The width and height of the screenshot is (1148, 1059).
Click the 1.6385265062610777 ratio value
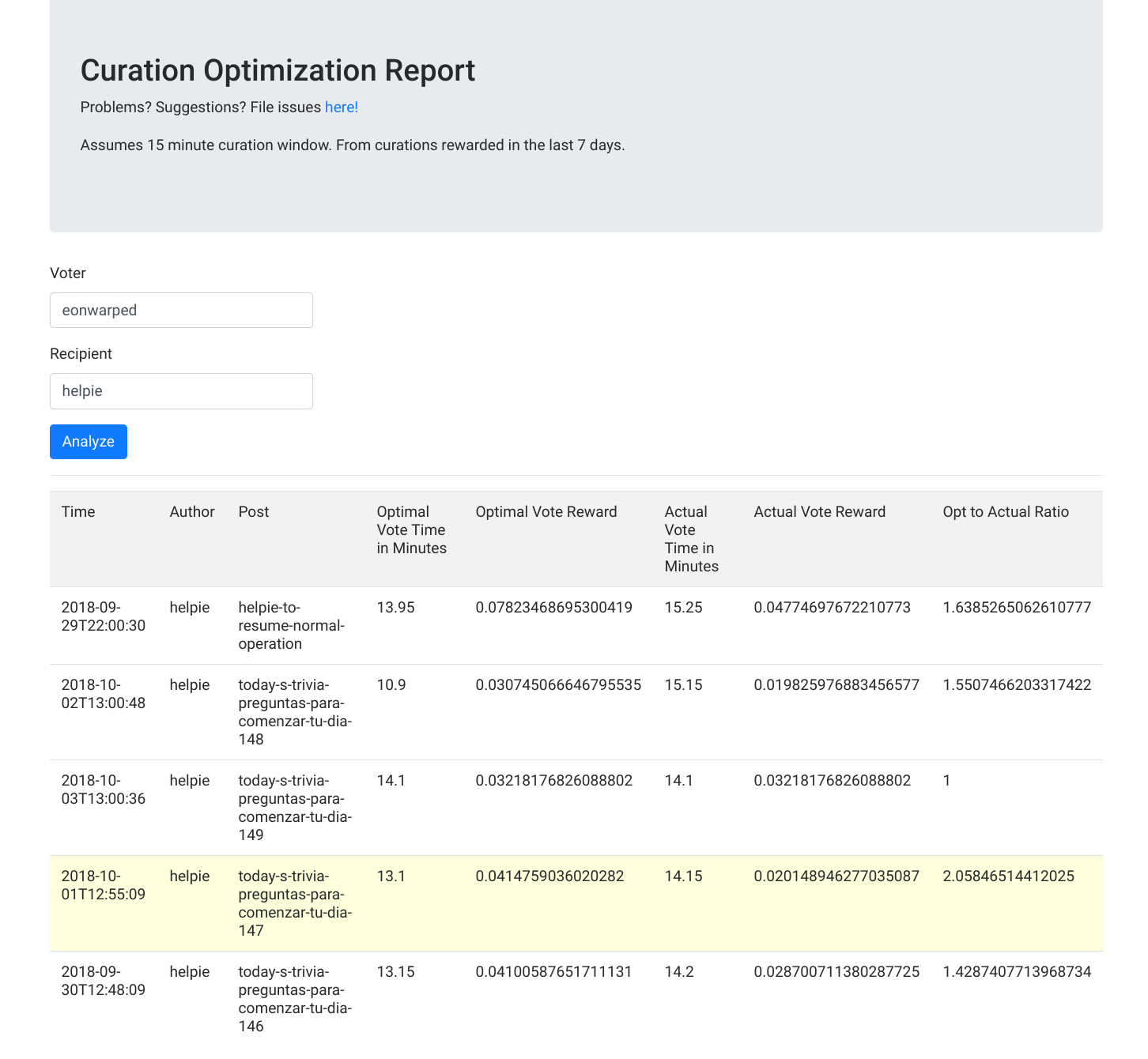[x=1017, y=608]
